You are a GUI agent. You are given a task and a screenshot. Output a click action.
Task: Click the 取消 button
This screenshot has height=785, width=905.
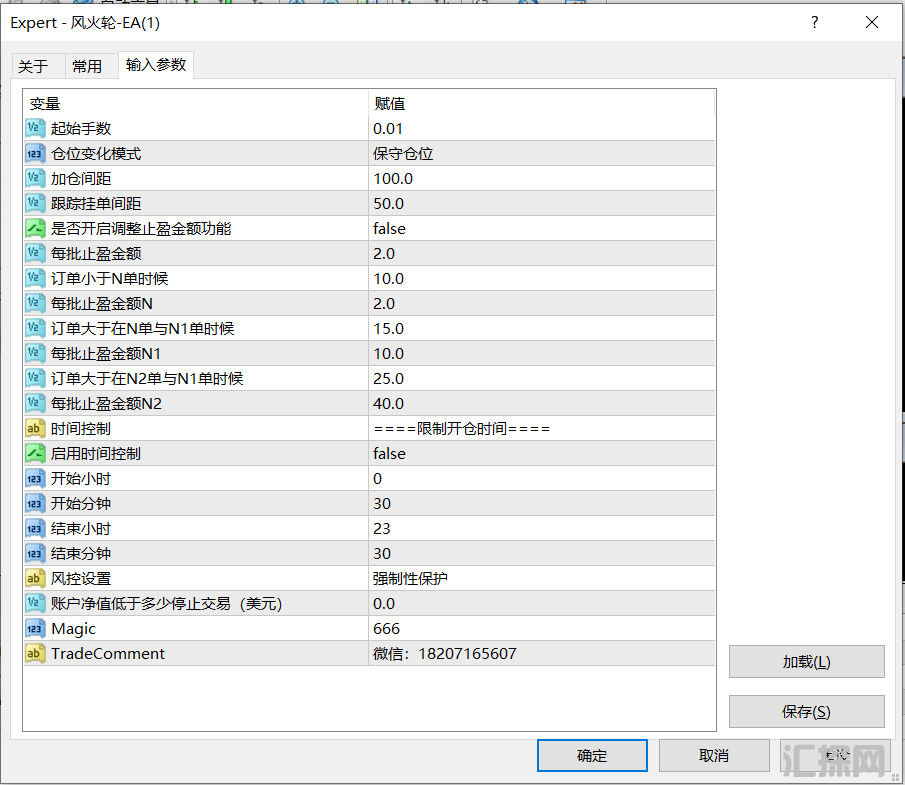click(x=714, y=756)
